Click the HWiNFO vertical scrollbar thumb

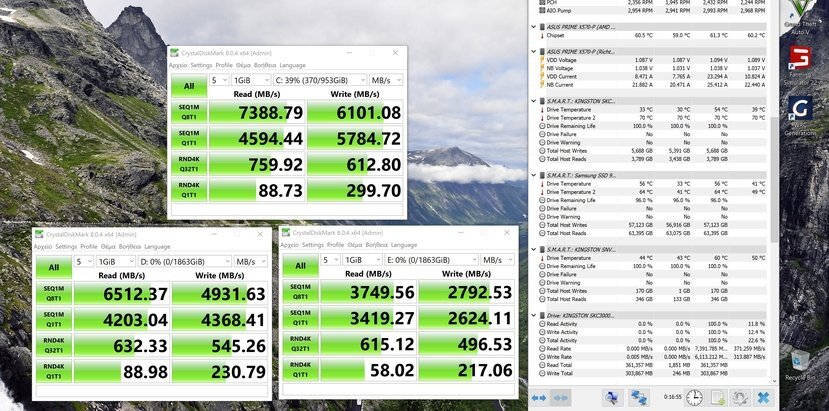point(775,179)
